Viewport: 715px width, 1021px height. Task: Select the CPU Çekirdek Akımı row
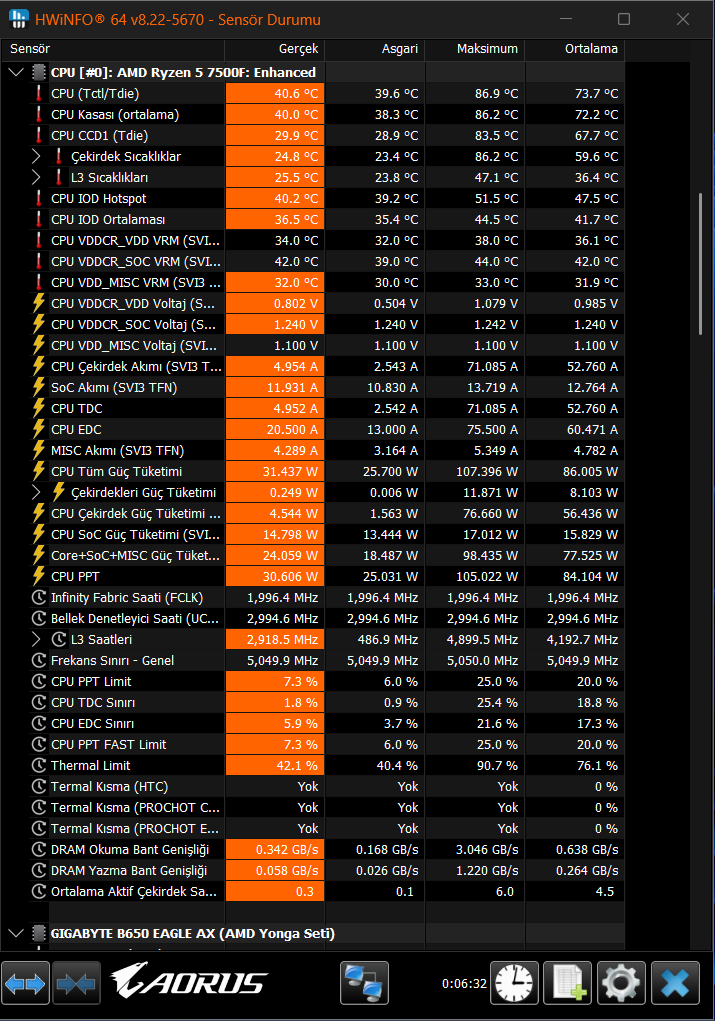[x=313, y=367]
